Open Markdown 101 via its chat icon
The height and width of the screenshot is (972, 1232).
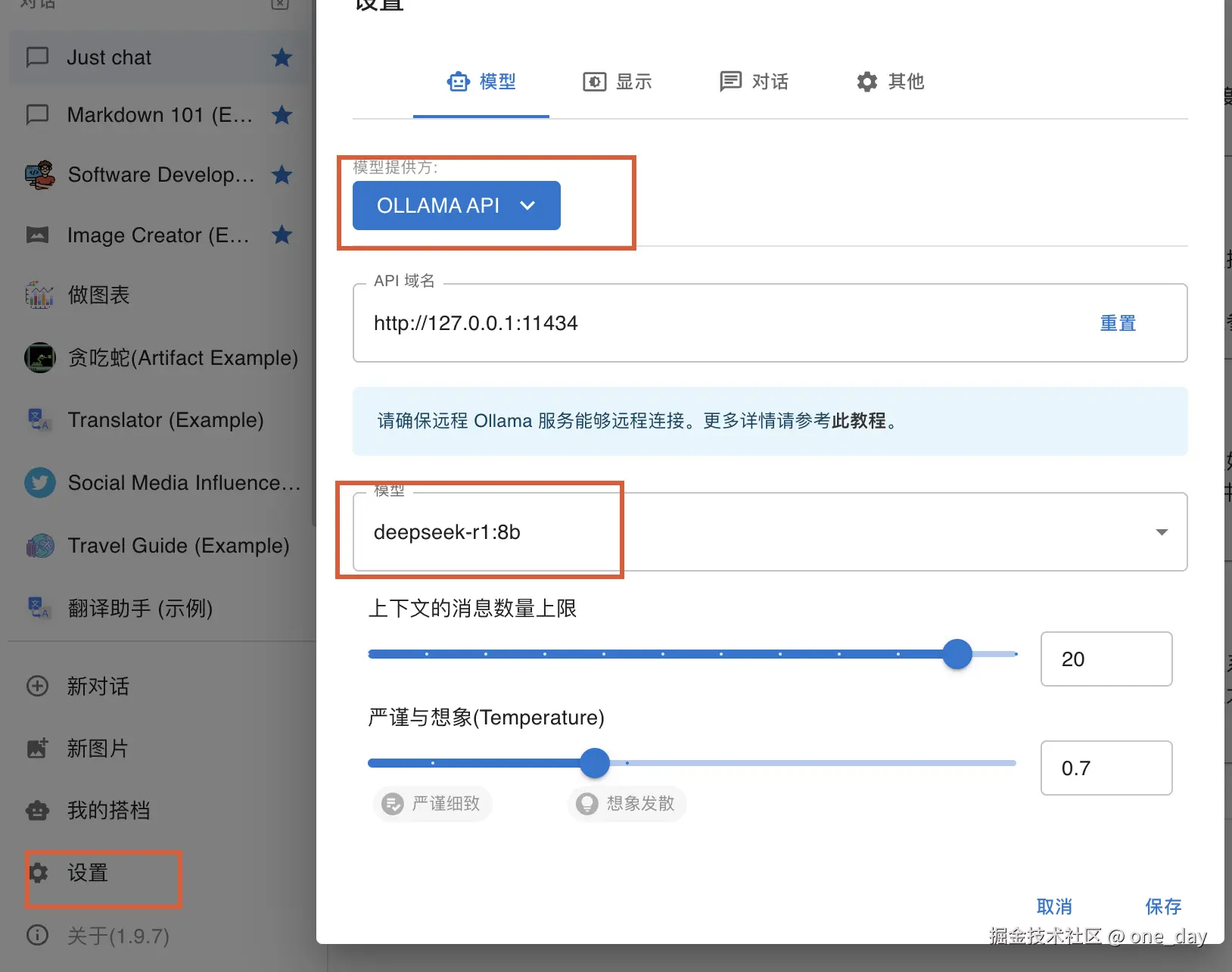click(x=38, y=115)
